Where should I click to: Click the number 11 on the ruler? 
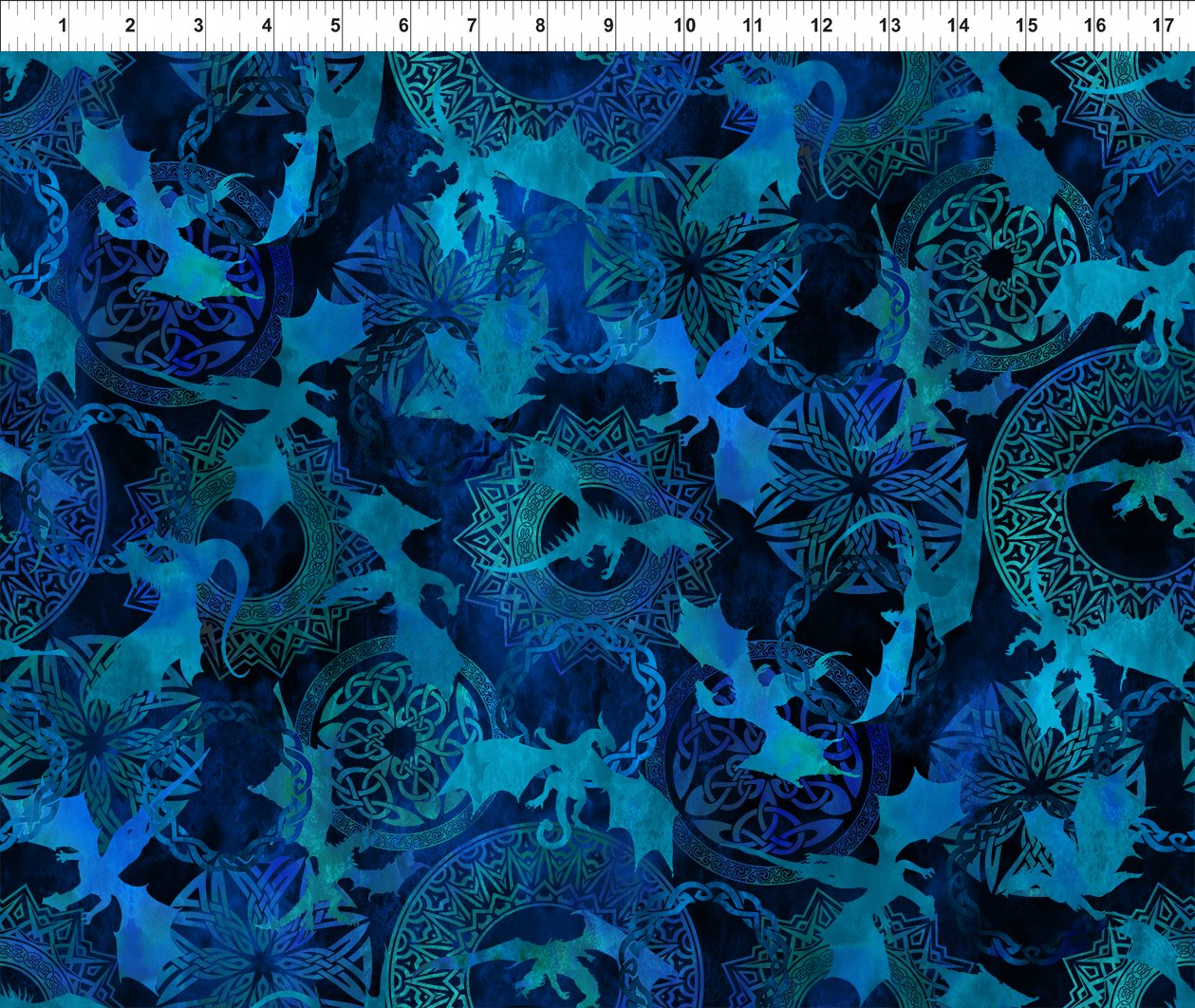753,26
